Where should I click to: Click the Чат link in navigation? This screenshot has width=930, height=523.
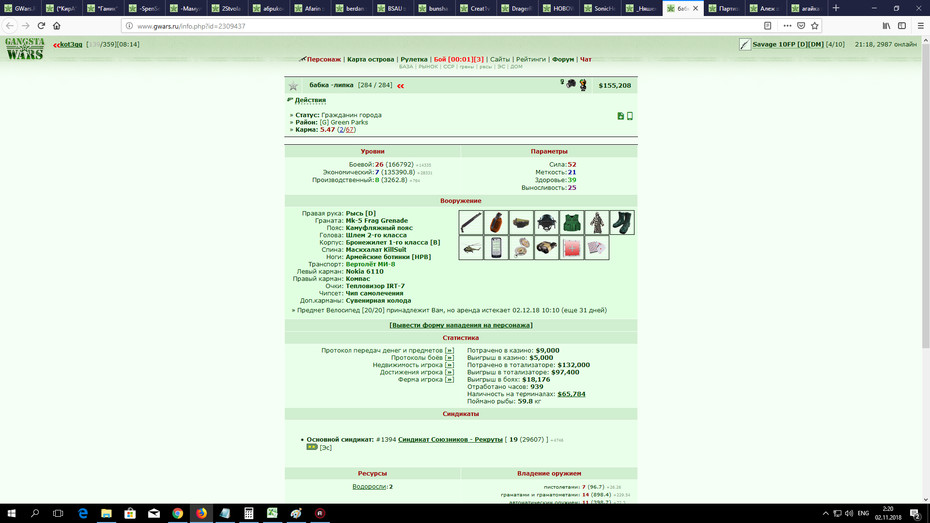585,59
